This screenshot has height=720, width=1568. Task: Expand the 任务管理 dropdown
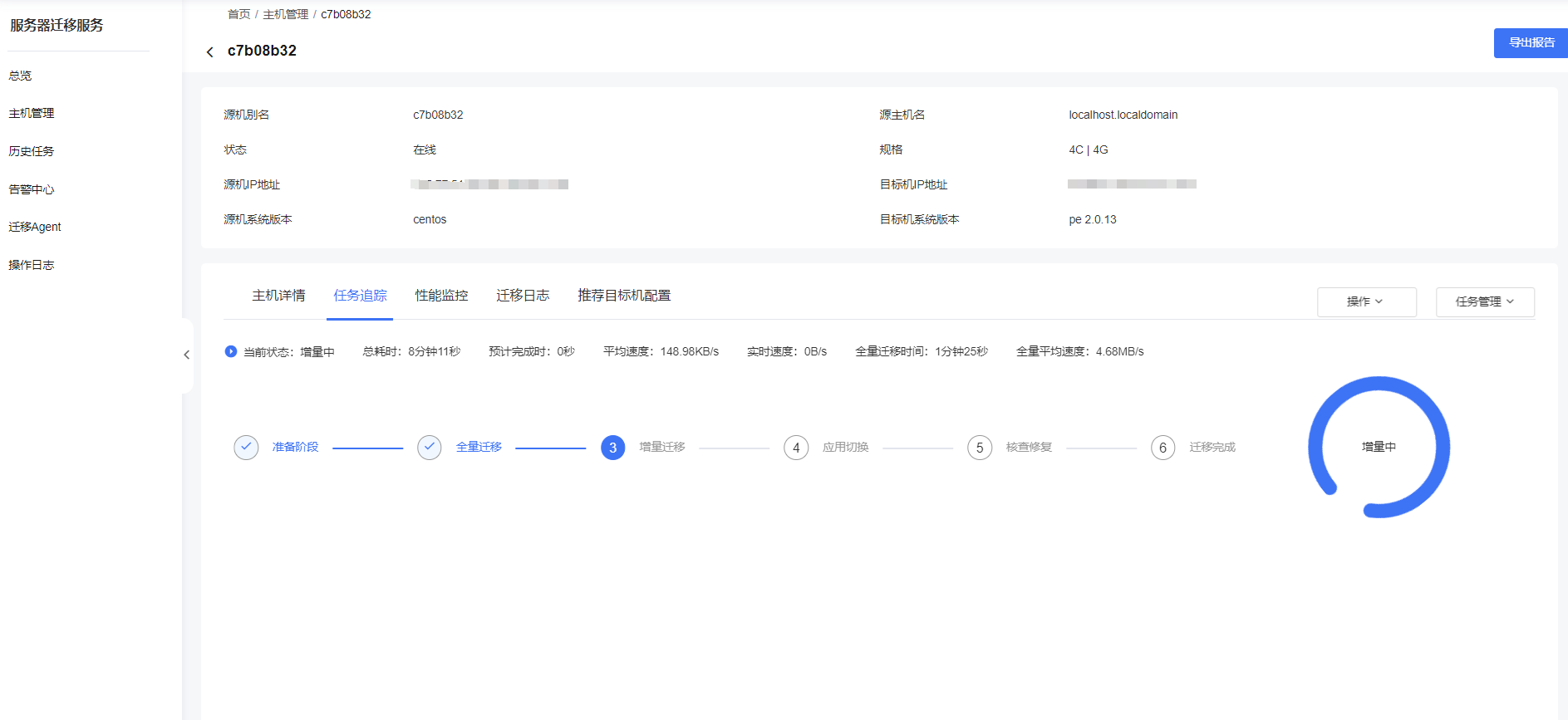(1485, 301)
